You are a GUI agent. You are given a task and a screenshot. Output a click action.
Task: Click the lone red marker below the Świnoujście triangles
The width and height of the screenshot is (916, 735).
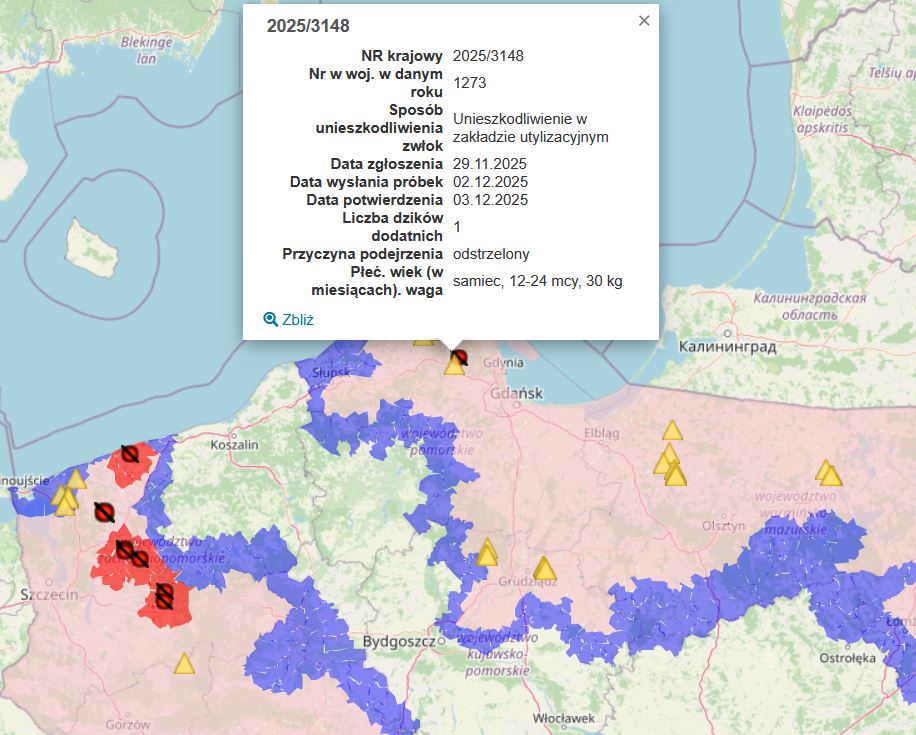(x=103, y=512)
